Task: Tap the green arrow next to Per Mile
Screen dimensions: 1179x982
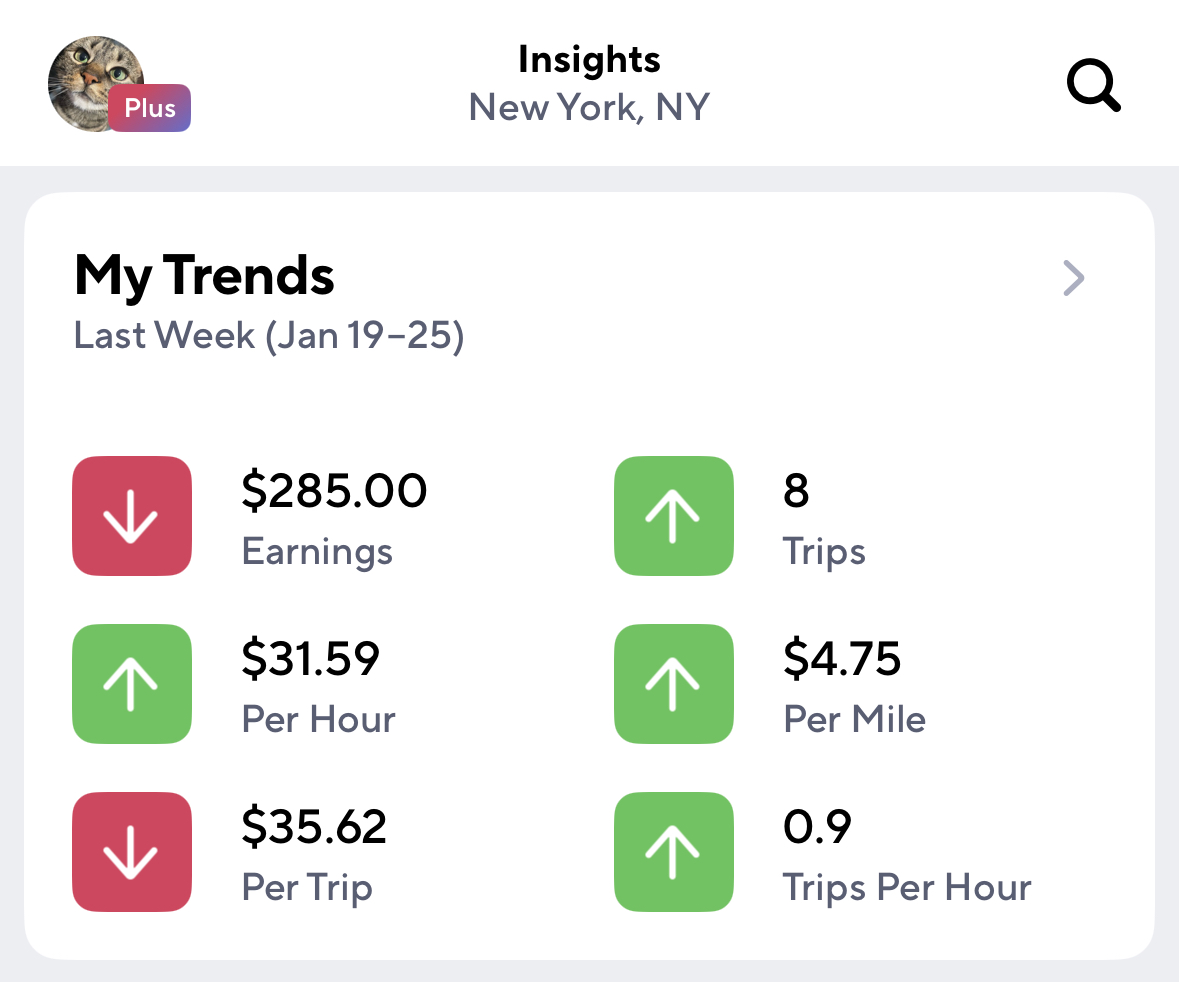Action: click(x=673, y=684)
